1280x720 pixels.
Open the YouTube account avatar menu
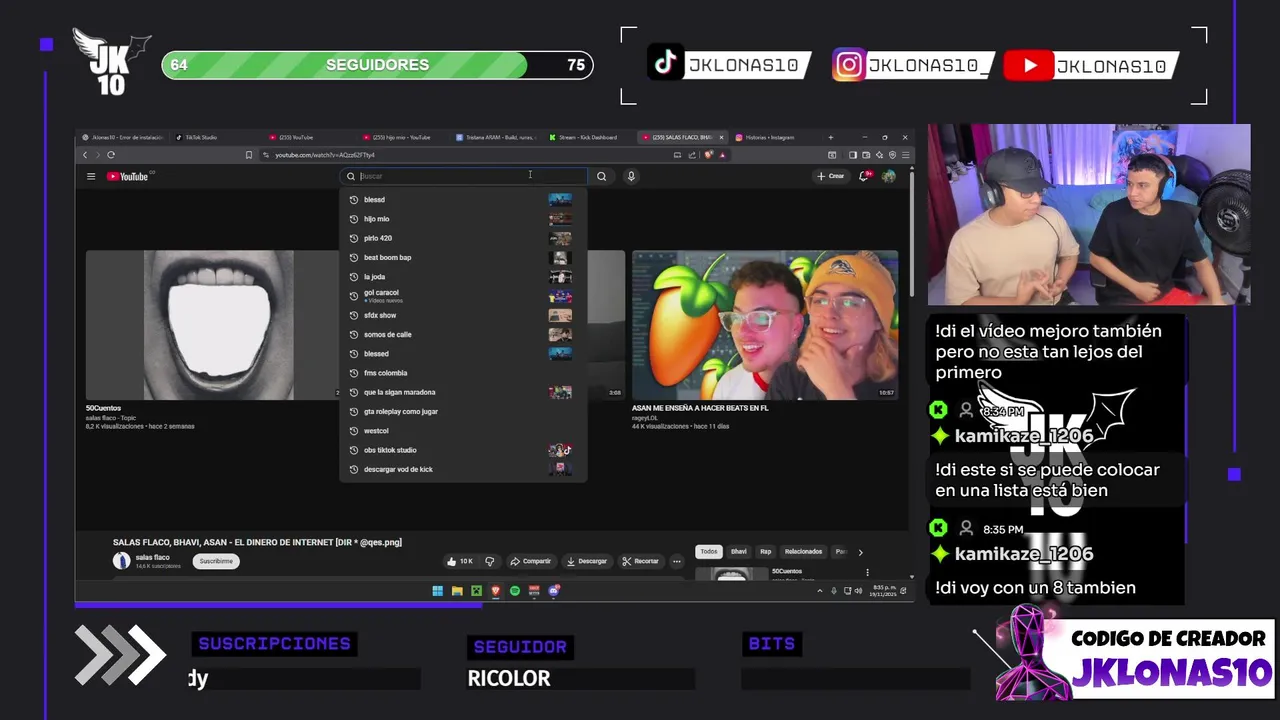pyautogui.click(x=889, y=176)
